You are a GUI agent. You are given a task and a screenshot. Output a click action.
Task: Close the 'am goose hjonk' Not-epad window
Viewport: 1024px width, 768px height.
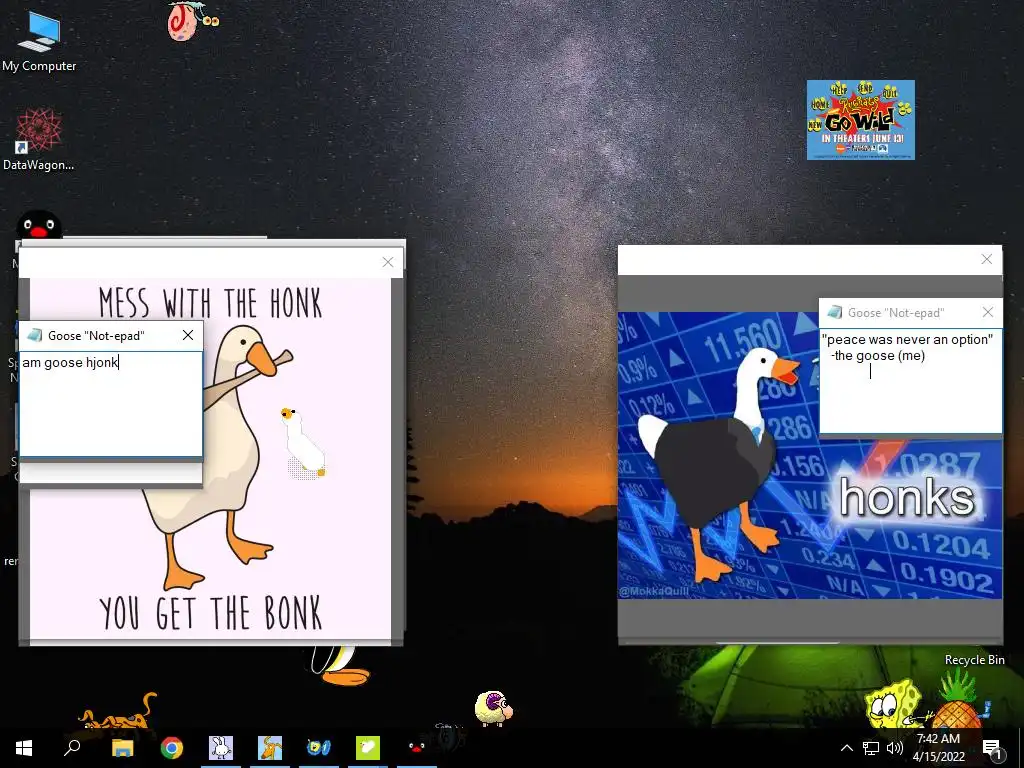pos(188,335)
